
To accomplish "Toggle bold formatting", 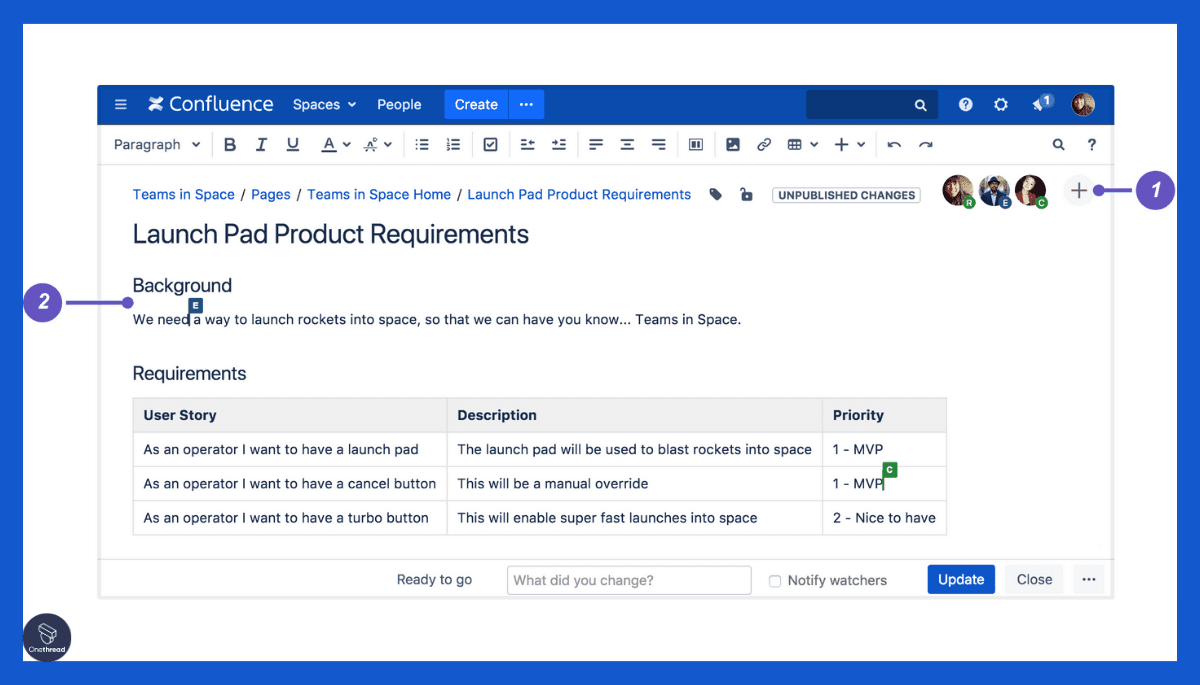I will click(x=230, y=144).
